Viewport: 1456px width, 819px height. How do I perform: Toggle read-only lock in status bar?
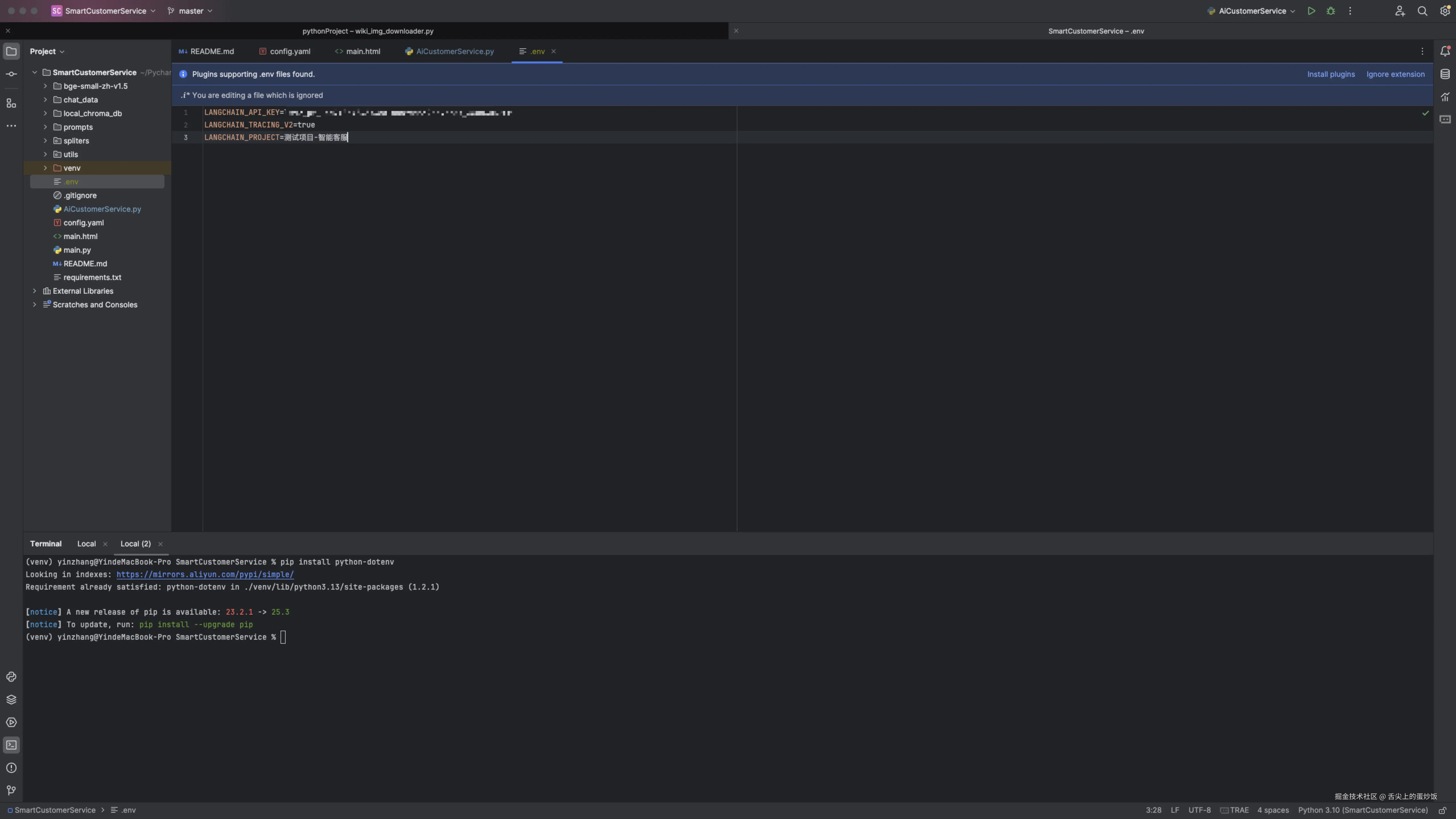click(x=1442, y=810)
